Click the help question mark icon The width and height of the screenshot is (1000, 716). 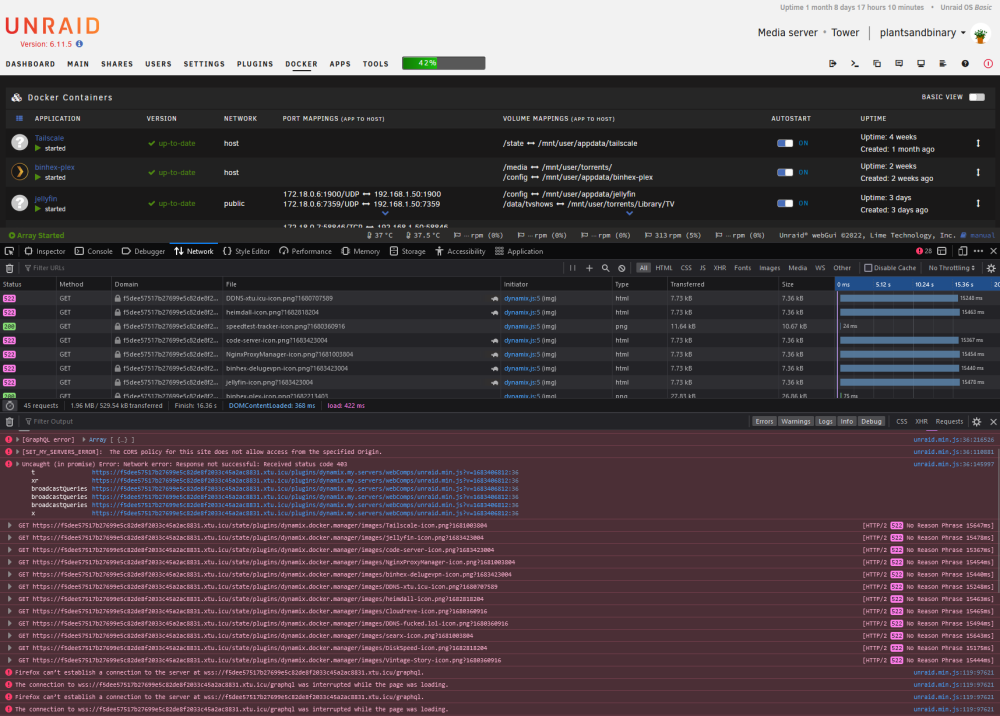tap(965, 64)
